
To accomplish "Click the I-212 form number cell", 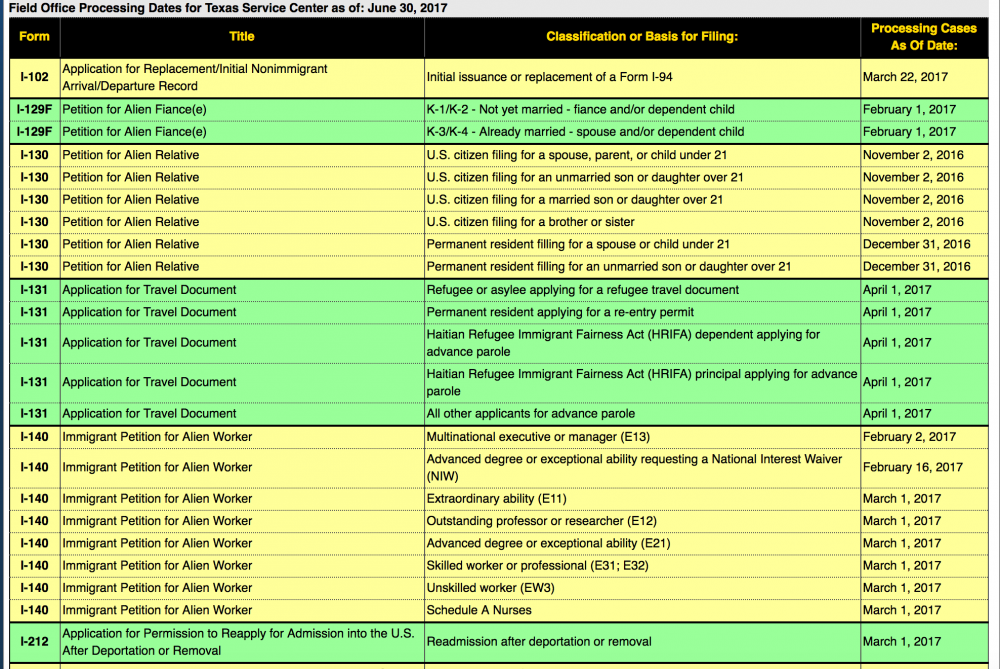I will (x=34, y=642).
